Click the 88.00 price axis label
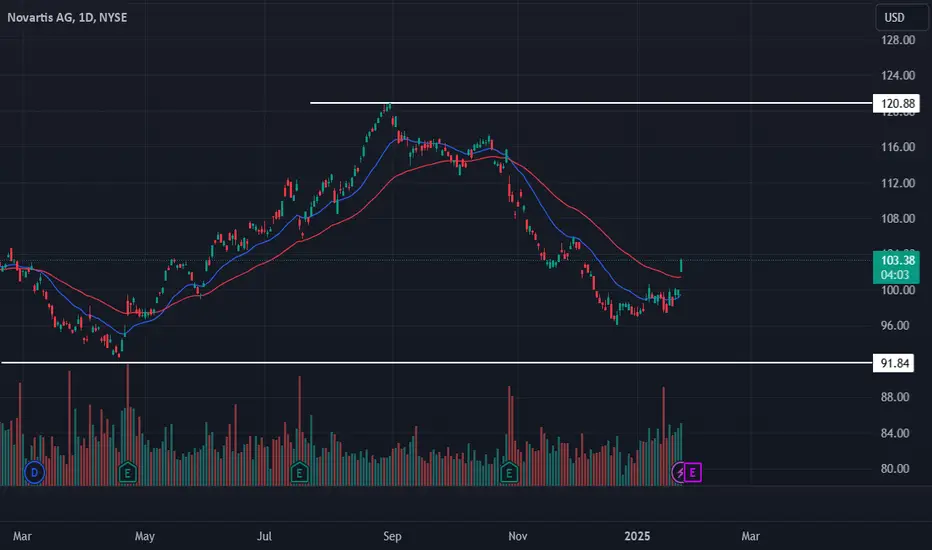This screenshot has height=550, width=932. point(895,397)
